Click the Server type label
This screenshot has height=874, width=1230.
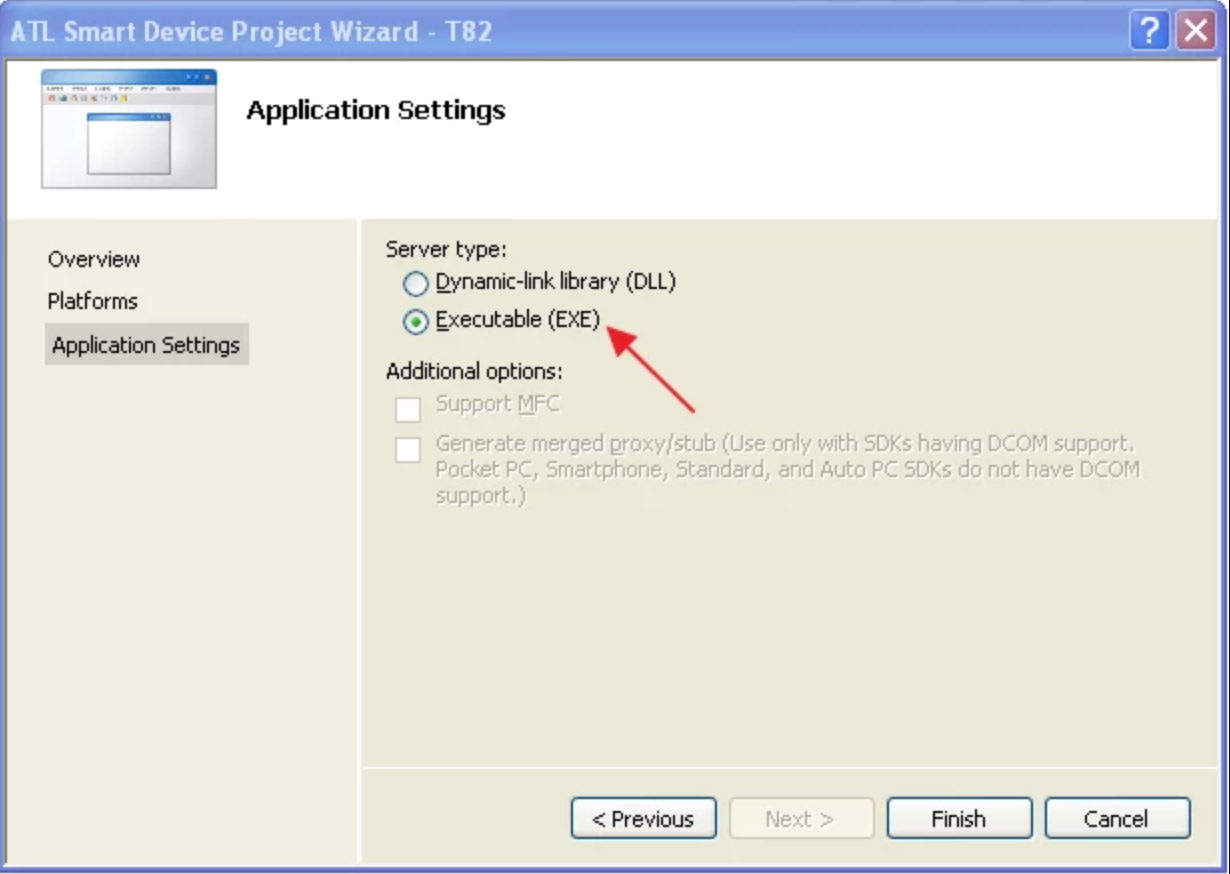point(447,249)
